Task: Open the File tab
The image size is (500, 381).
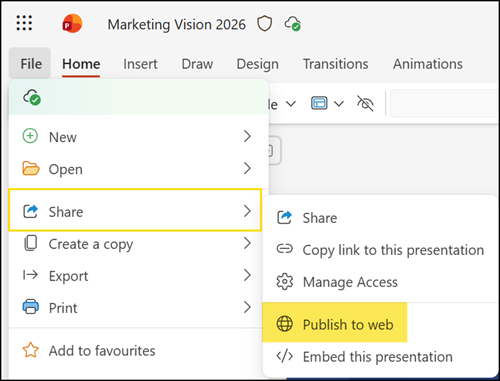Action: coord(30,63)
